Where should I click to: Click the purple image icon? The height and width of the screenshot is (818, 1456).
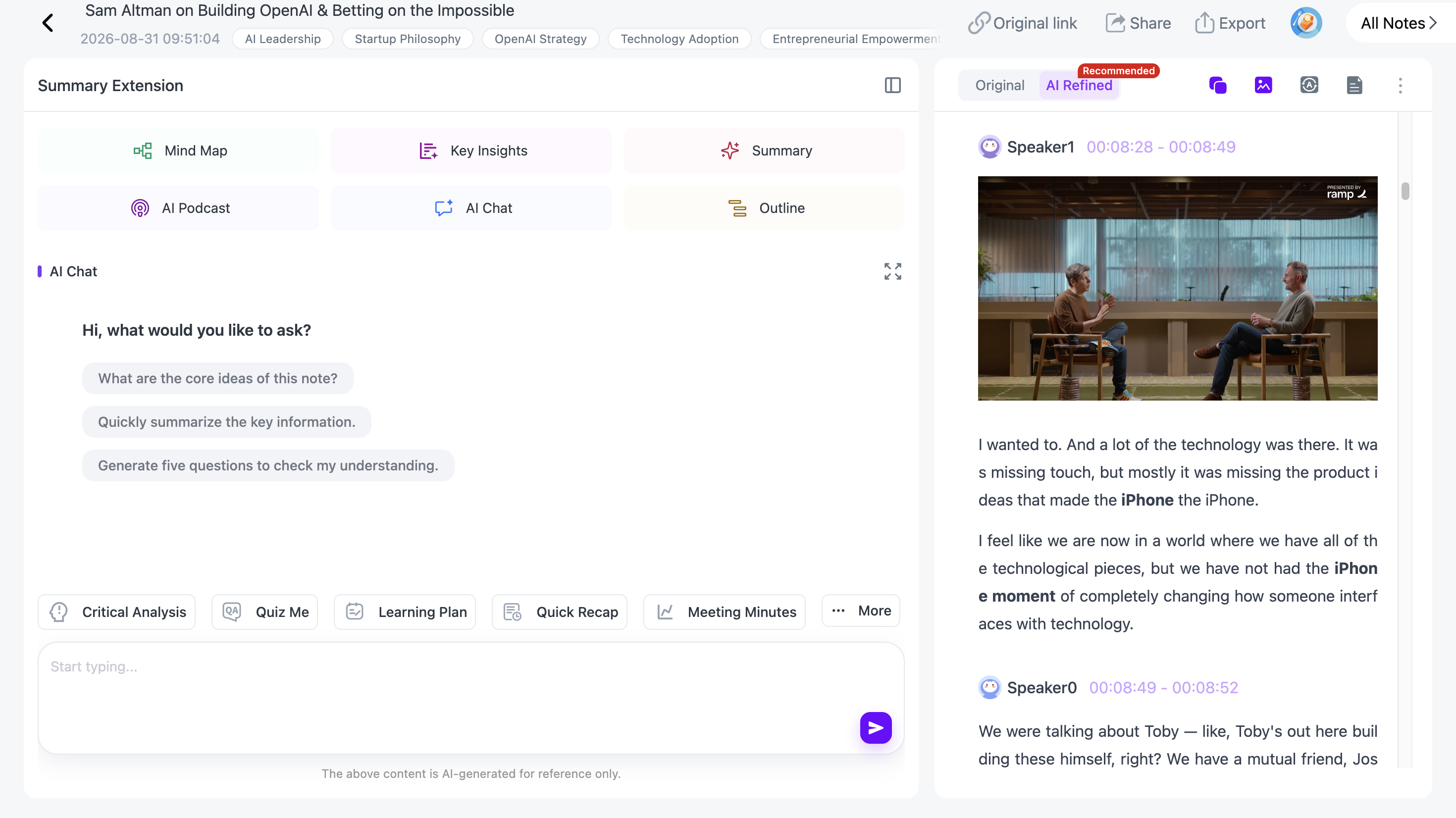click(1263, 85)
